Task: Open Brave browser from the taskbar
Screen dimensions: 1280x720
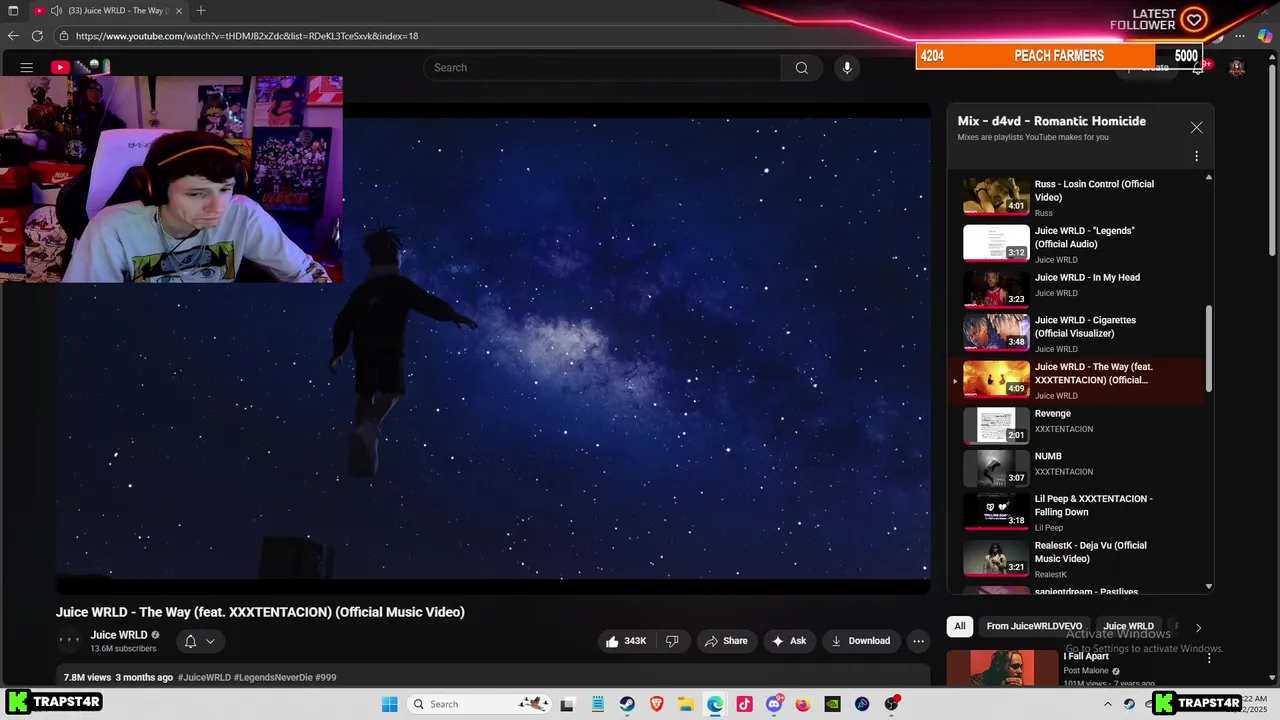Action: pyautogui.click(x=657, y=704)
